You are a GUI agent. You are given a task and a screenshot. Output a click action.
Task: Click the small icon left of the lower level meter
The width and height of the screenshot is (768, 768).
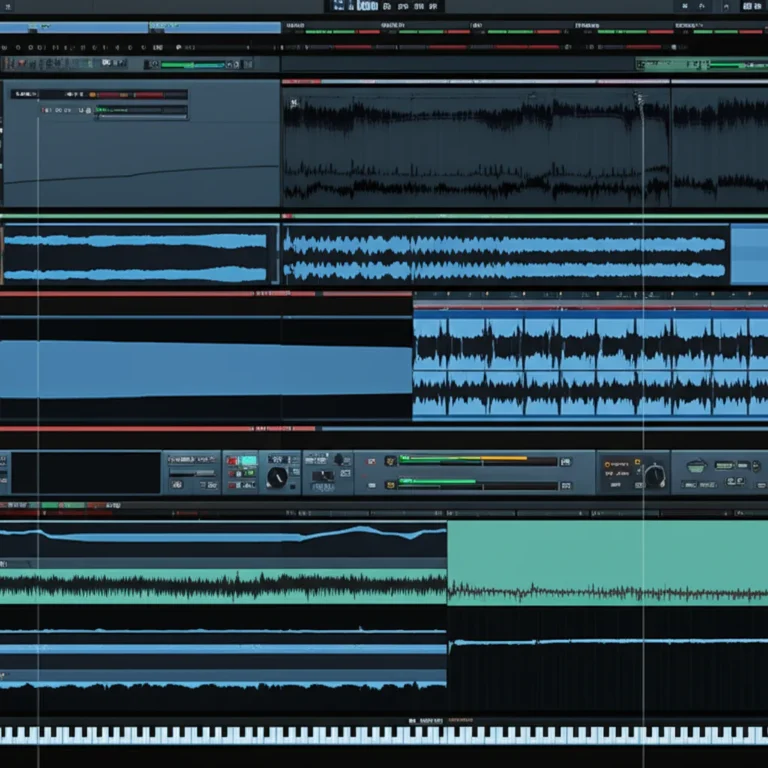pos(389,483)
